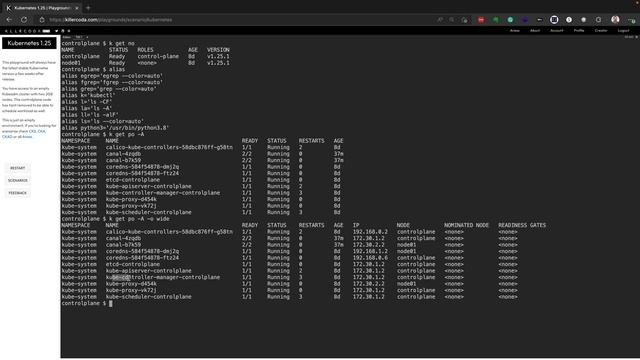Open the About page

click(535, 31)
